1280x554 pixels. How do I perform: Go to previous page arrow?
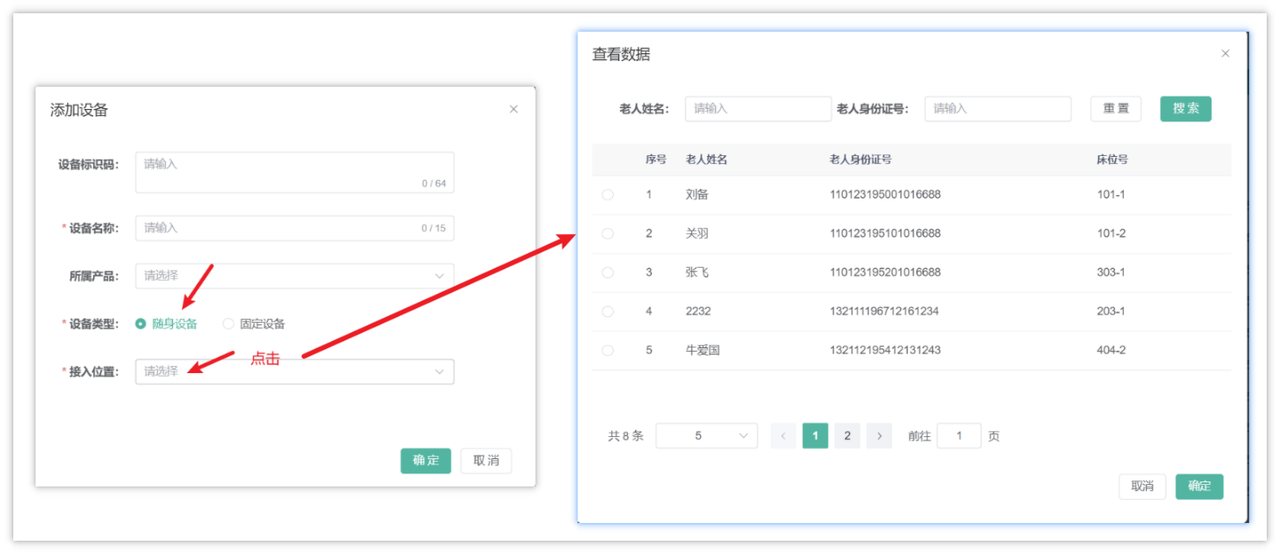tap(783, 436)
